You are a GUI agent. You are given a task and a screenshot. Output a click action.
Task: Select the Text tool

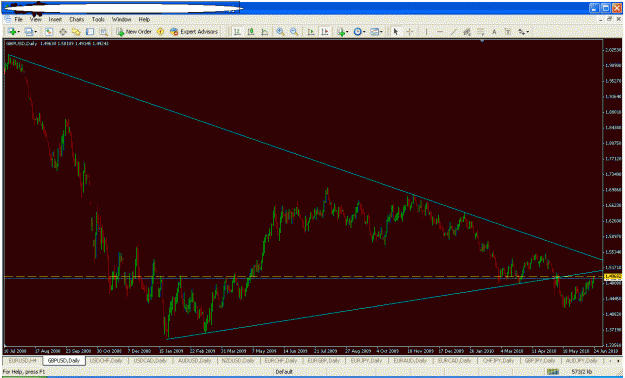pyautogui.click(x=494, y=32)
